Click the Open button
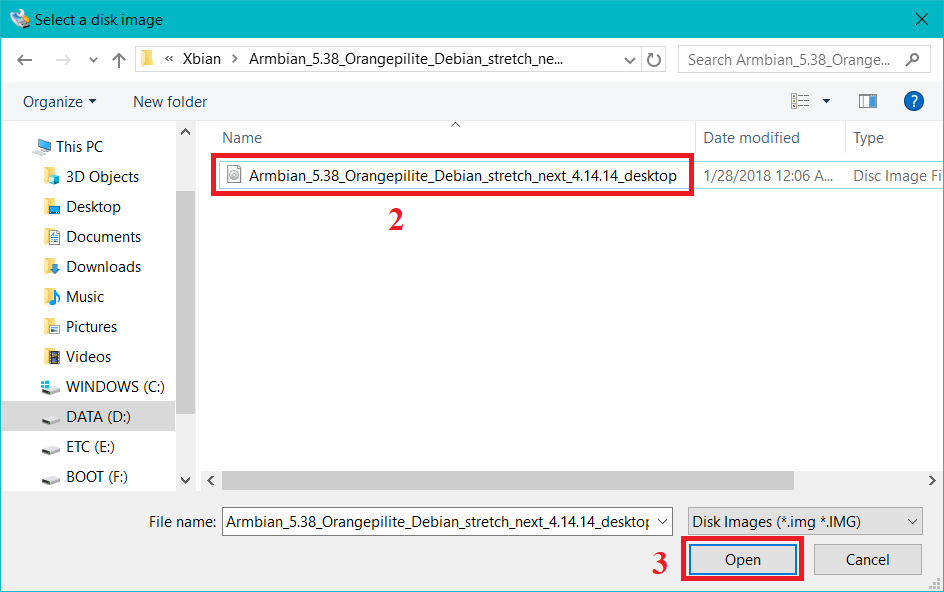The height and width of the screenshot is (592, 944). click(x=742, y=559)
